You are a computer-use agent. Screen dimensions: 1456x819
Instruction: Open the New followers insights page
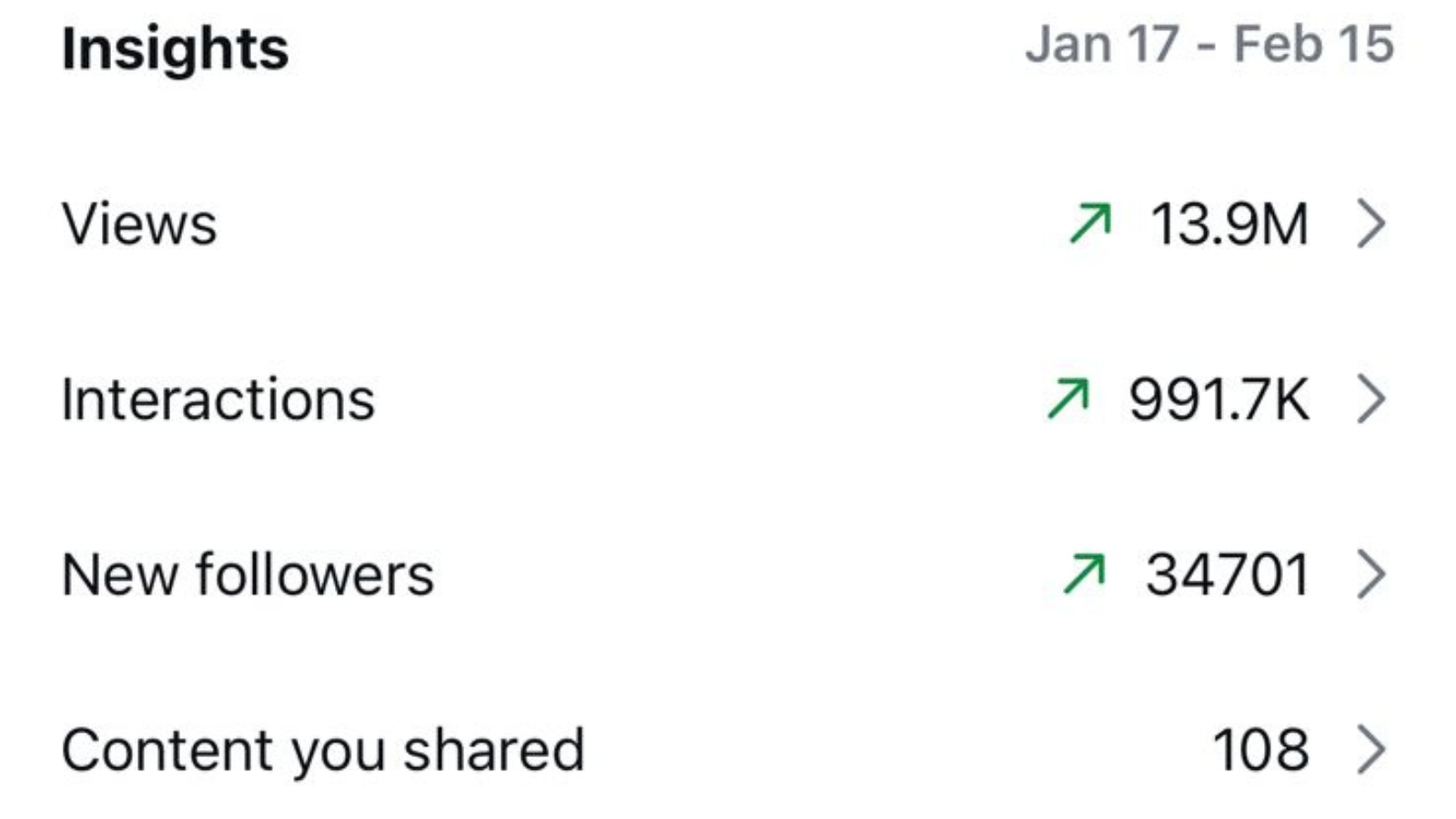pos(248,573)
